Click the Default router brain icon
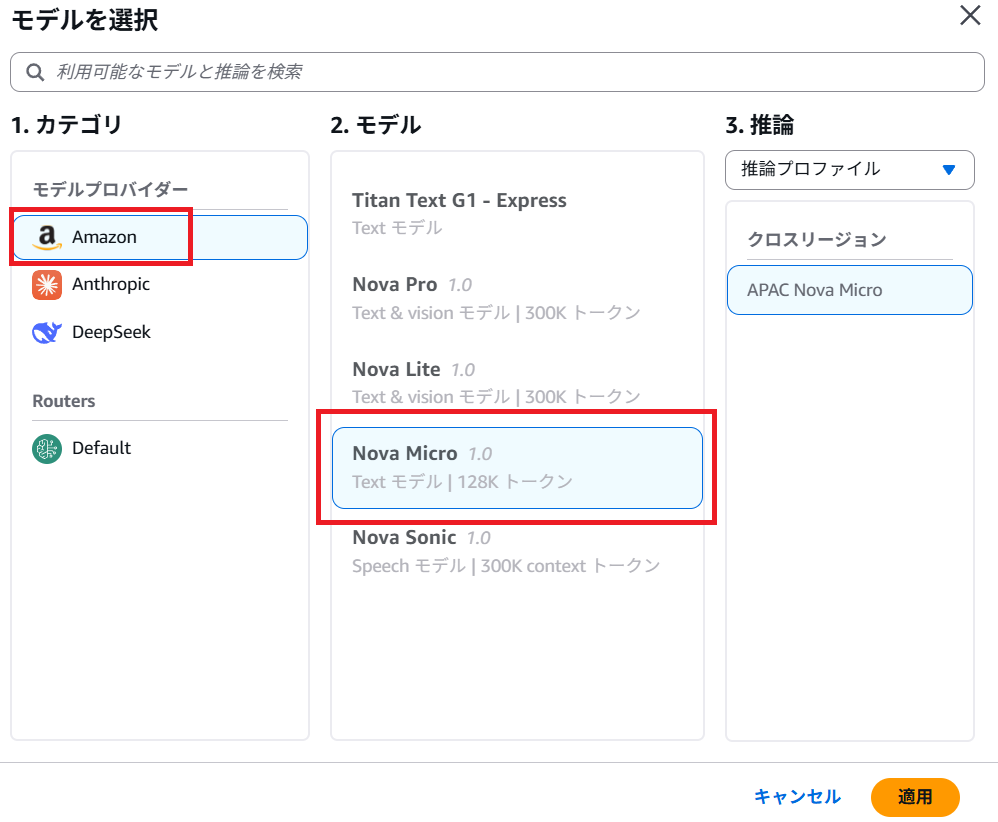 (46, 449)
